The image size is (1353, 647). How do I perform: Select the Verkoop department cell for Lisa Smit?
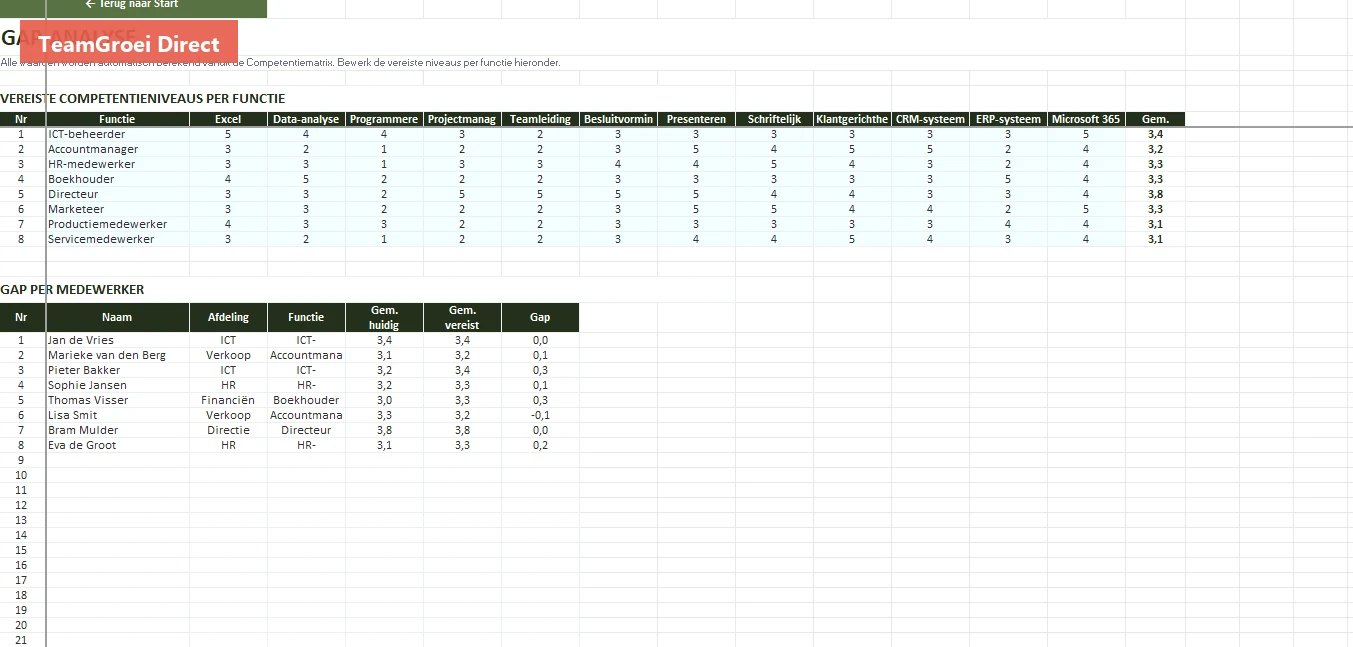(229, 415)
